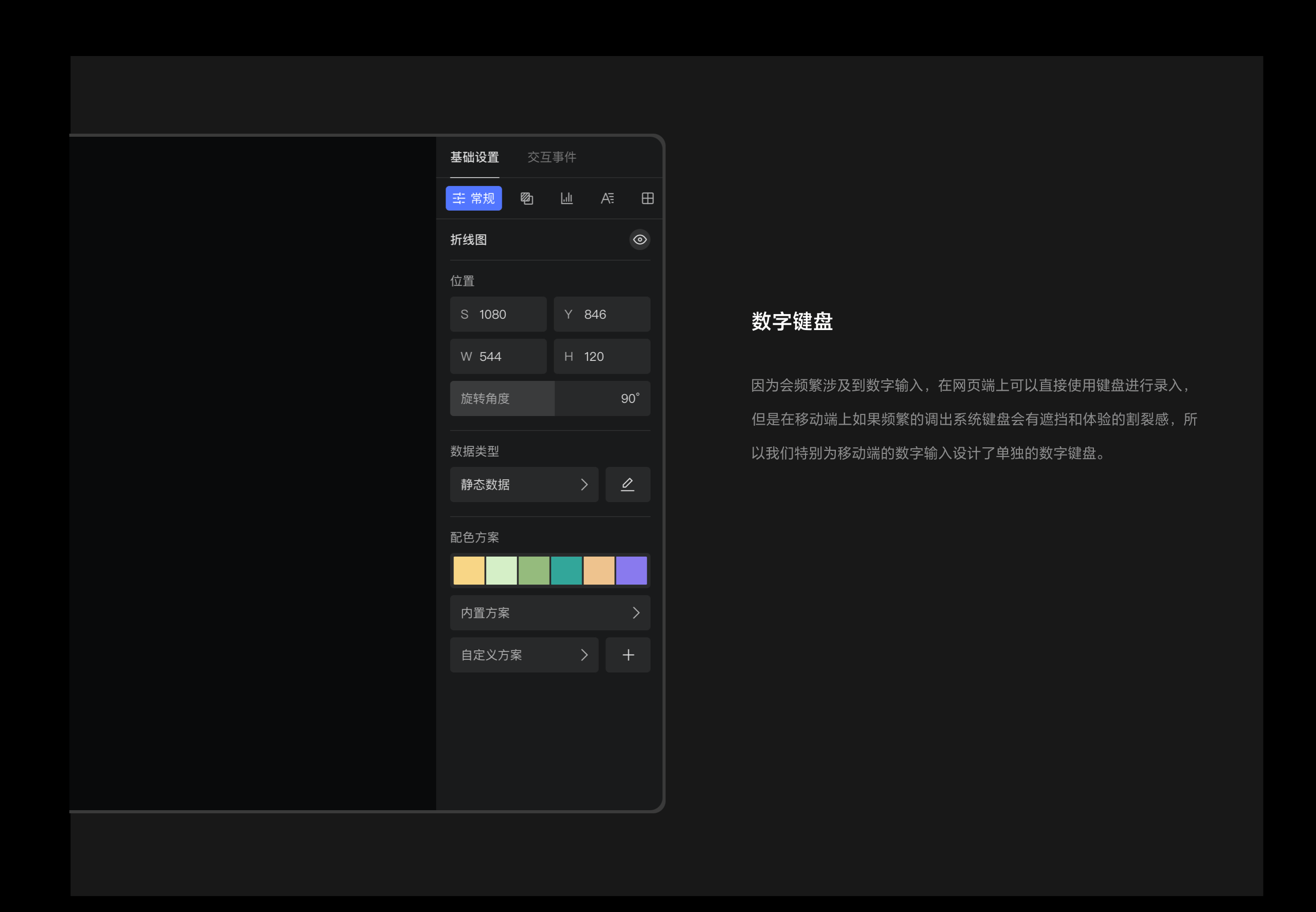Edit the S position field 1080
This screenshot has width=1316, height=912.
pyautogui.click(x=498, y=314)
